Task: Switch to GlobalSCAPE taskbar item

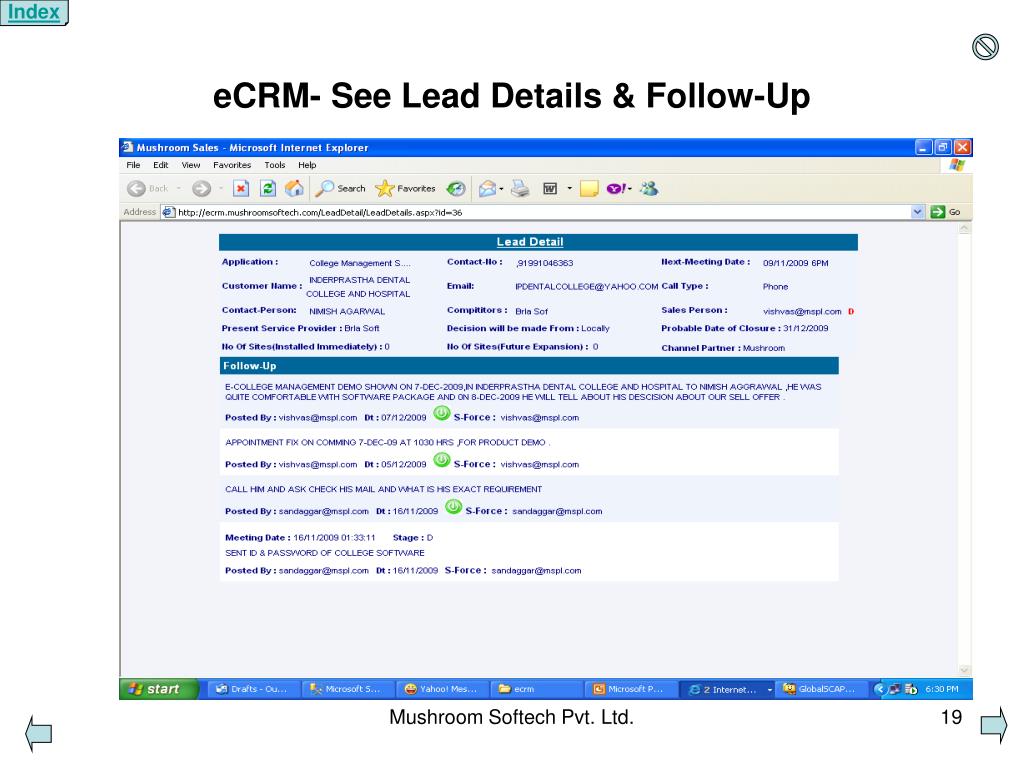Action: click(x=822, y=689)
